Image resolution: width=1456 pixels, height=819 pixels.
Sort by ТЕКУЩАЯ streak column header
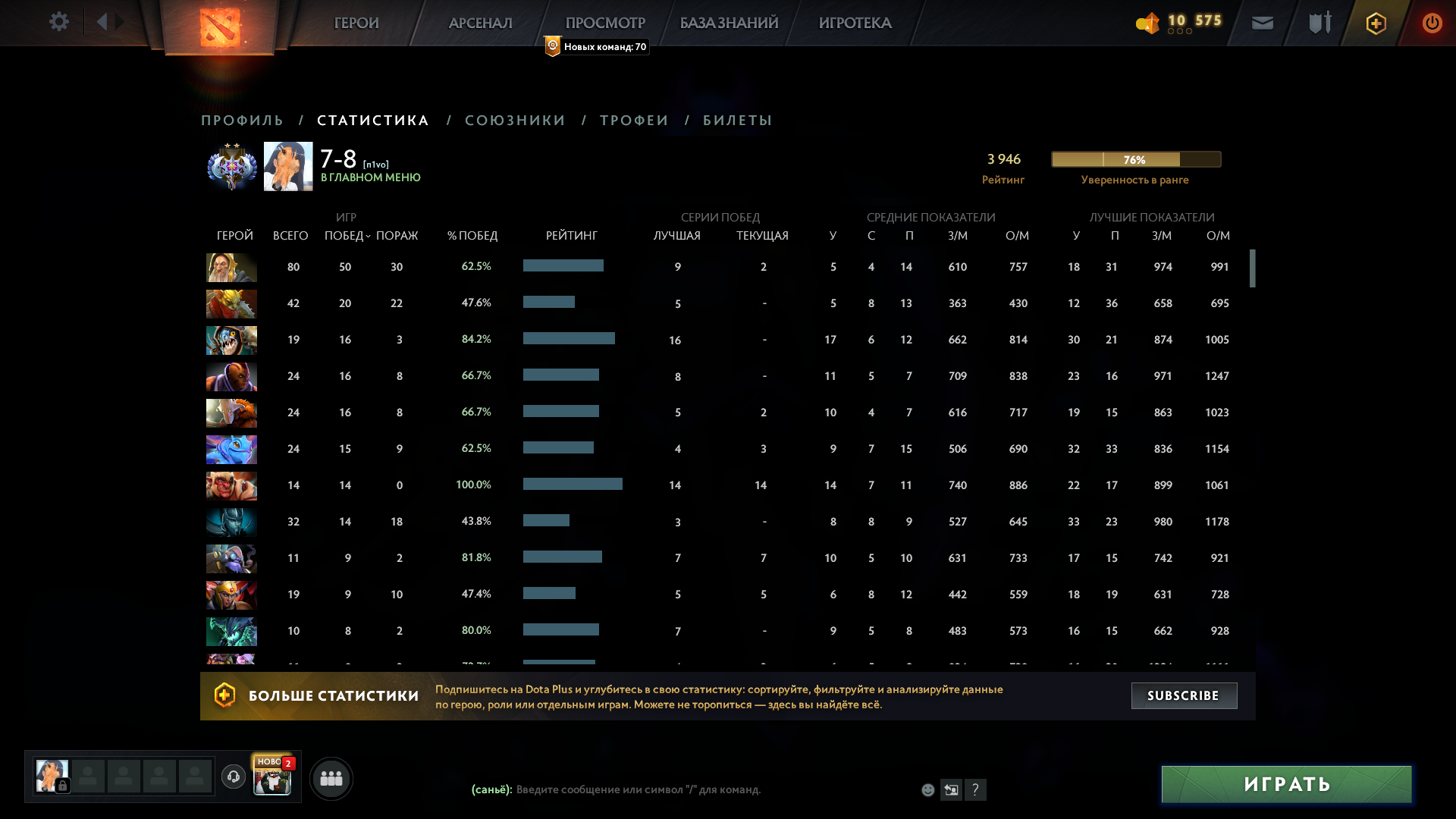coord(762,236)
